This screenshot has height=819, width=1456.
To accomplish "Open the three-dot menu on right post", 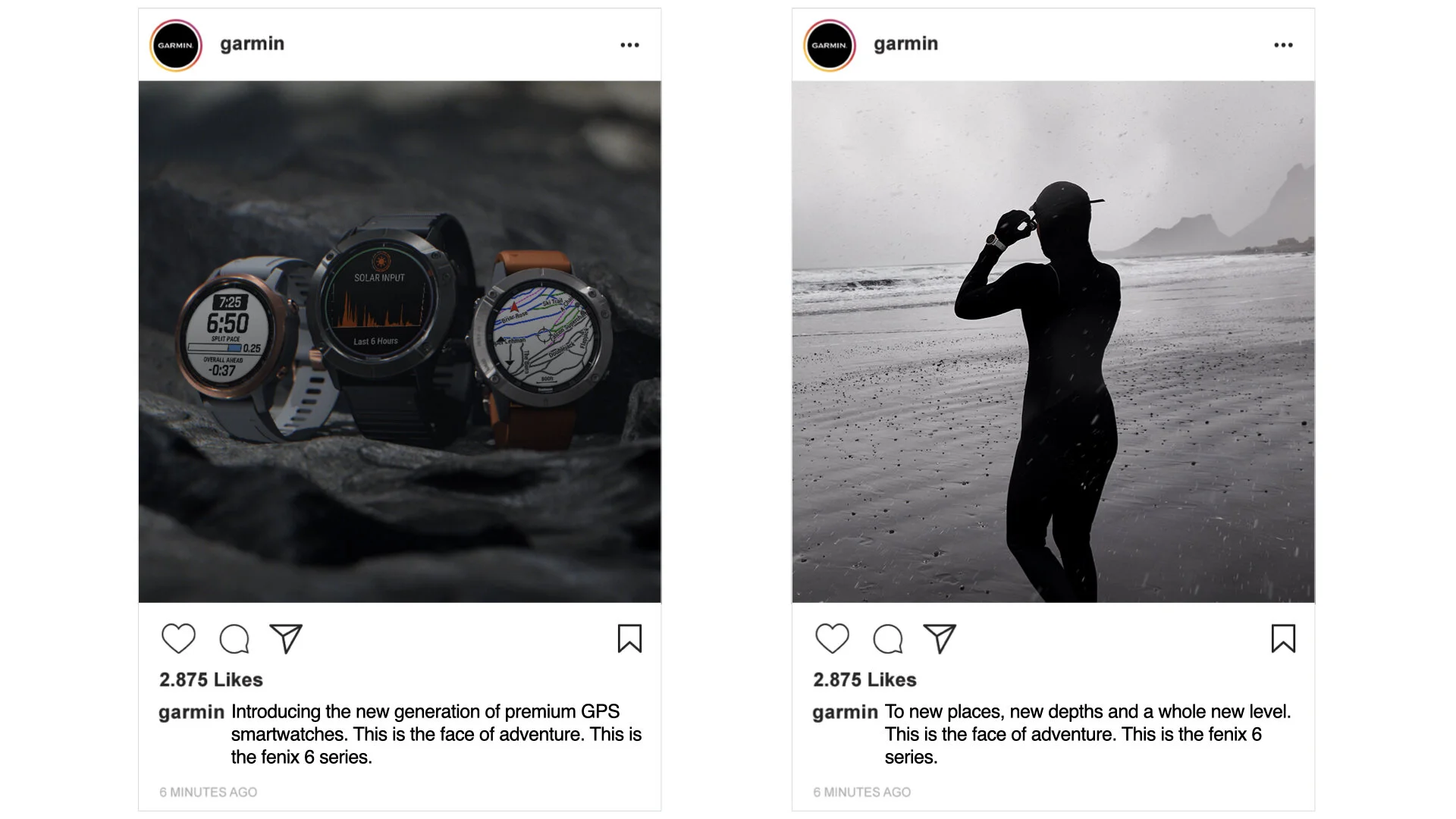I will [1283, 45].
